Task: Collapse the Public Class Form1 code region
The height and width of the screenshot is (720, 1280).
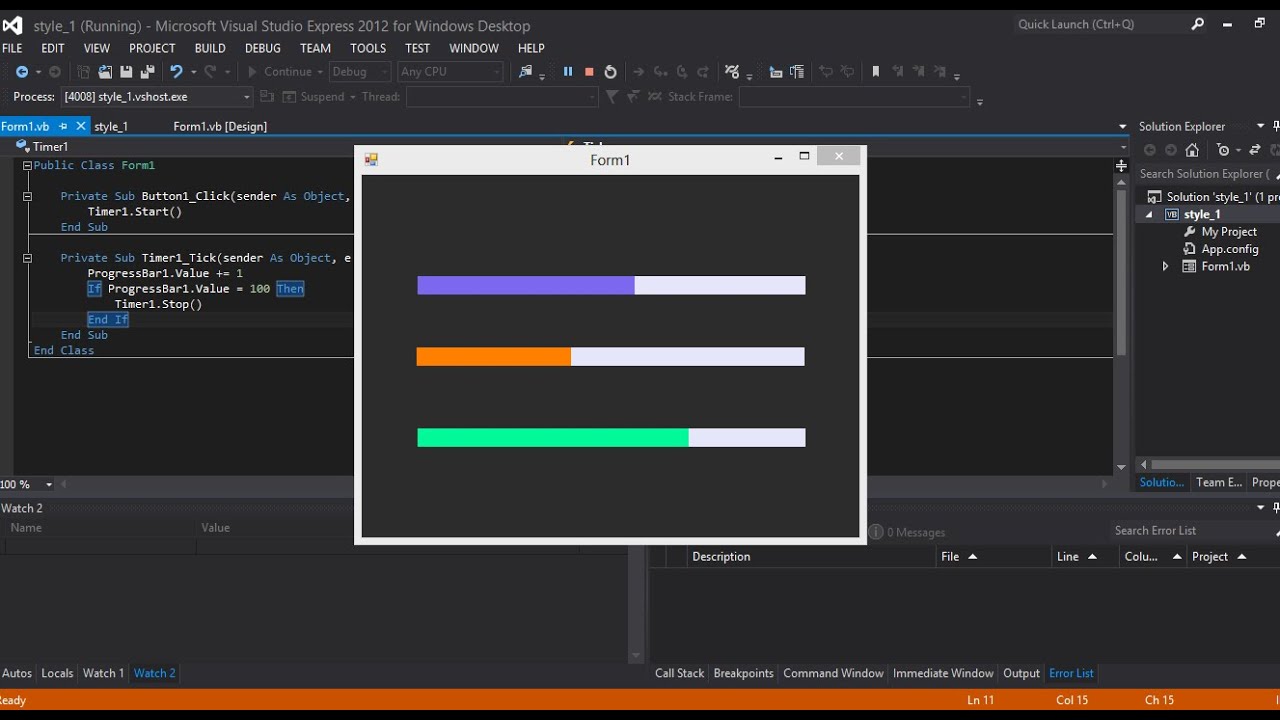Action: click(28, 166)
